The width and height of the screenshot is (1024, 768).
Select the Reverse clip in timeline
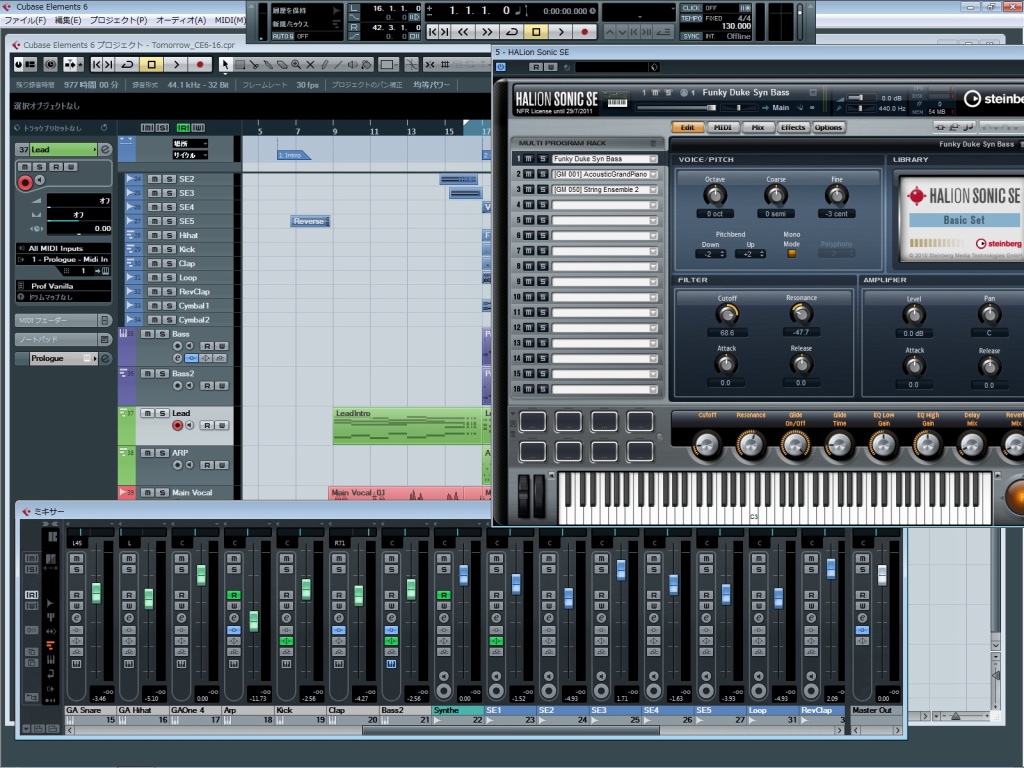[x=310, y=221]
